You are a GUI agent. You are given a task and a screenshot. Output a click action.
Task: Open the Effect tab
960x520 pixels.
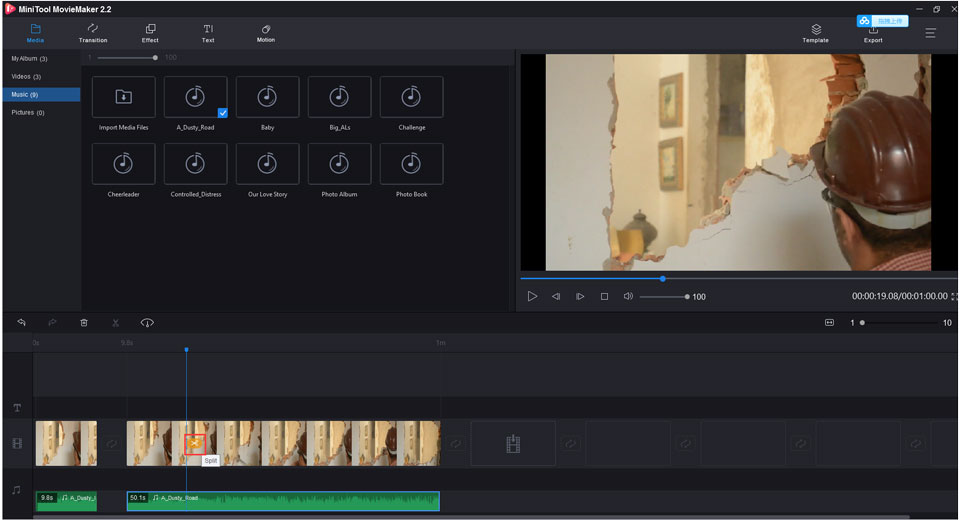[x=150, y=33]
